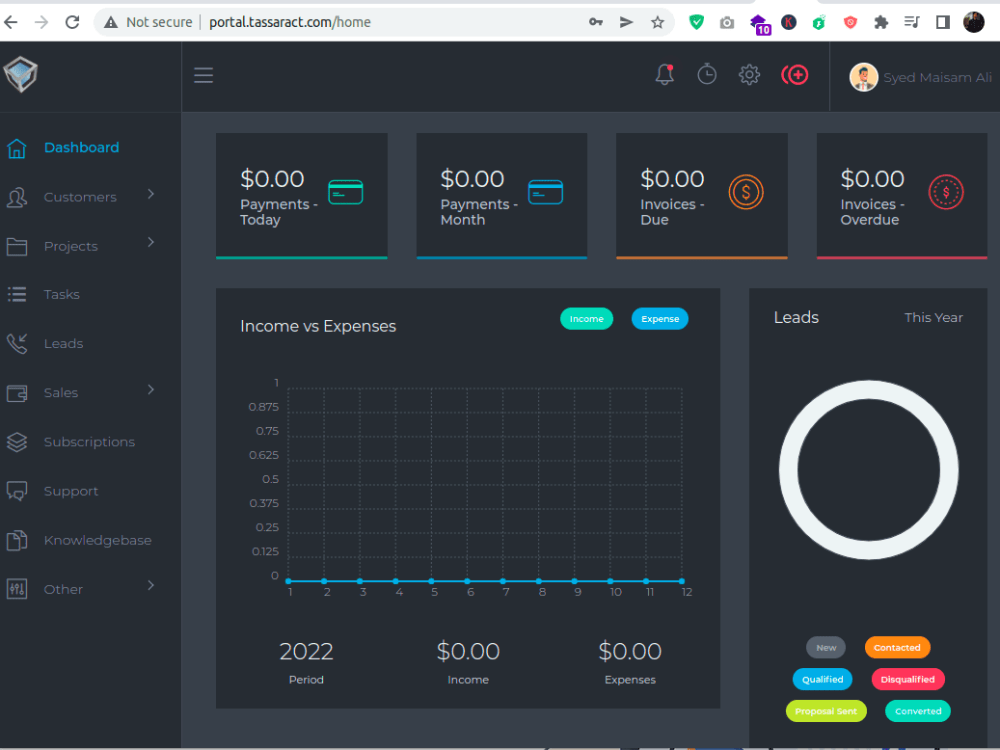Collapse the sidebar with the hamburger toggle

click(203, 74)
